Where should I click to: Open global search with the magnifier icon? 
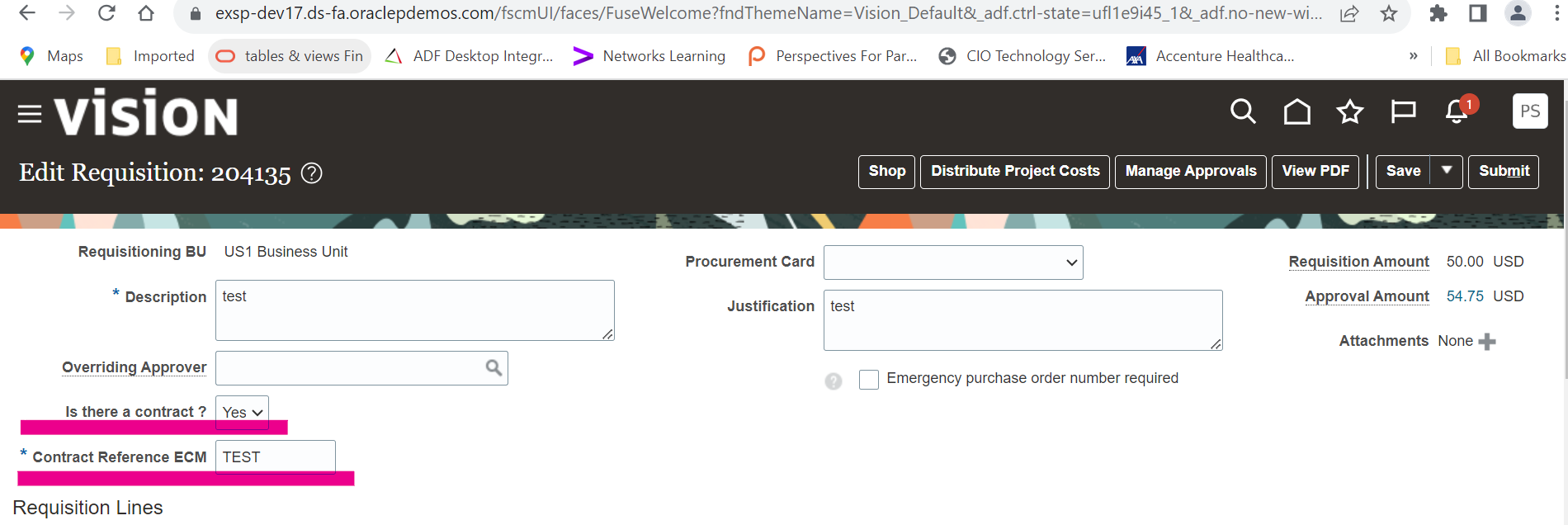pyautogui.click(x=1242, y=111)
